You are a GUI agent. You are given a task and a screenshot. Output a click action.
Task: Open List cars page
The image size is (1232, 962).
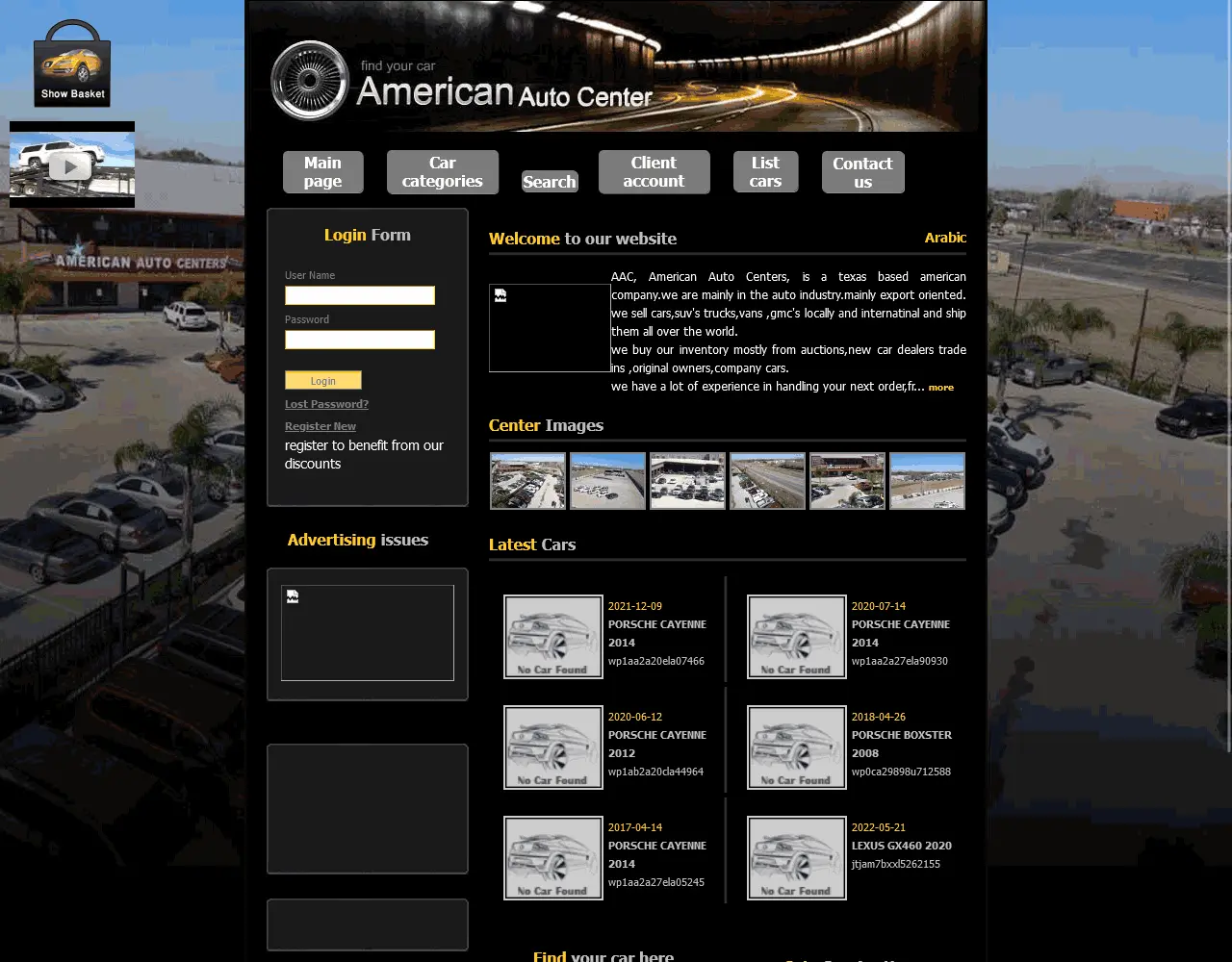pos(765,172)
